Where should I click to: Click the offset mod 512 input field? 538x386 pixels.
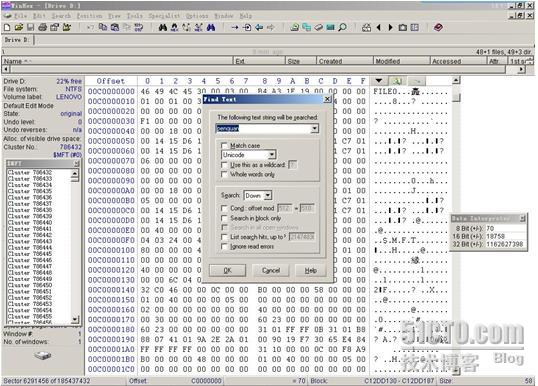[284, 208]
